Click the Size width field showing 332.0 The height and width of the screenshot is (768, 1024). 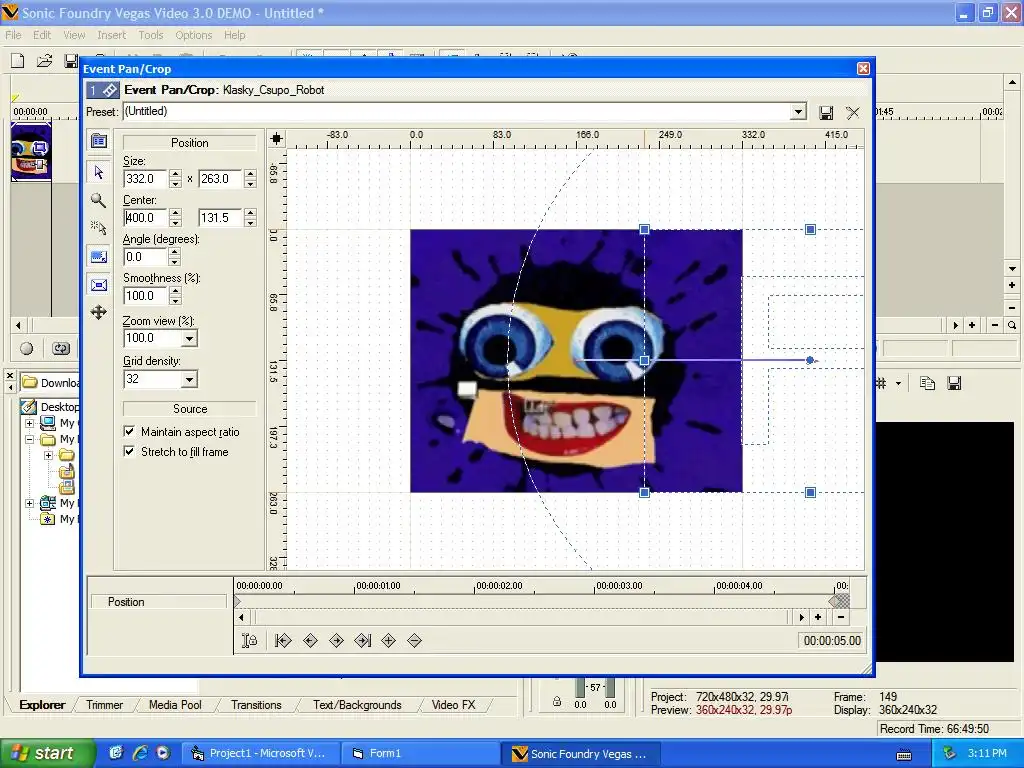click(145, 179)
